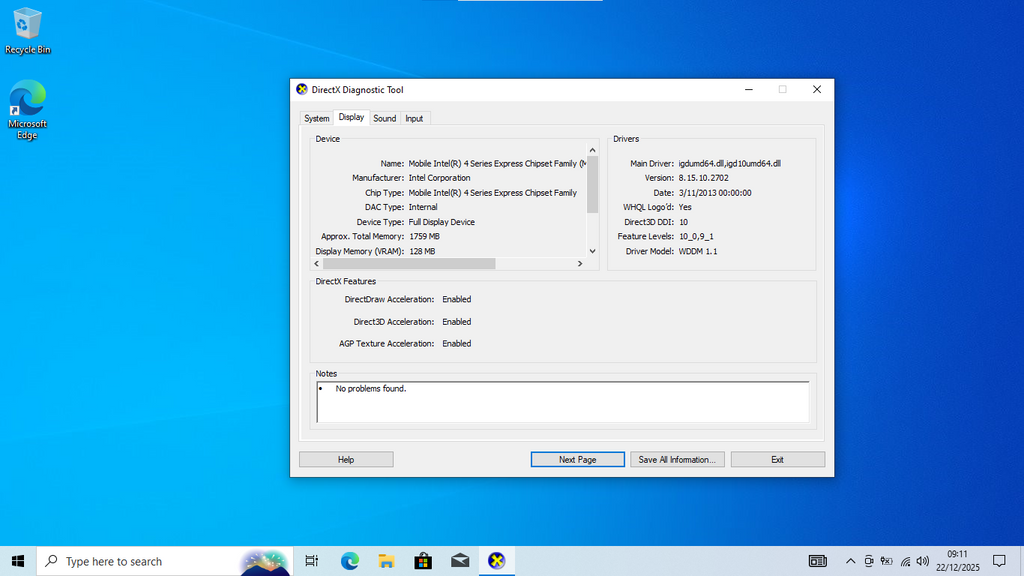Switch to the Sound tab

385,118
